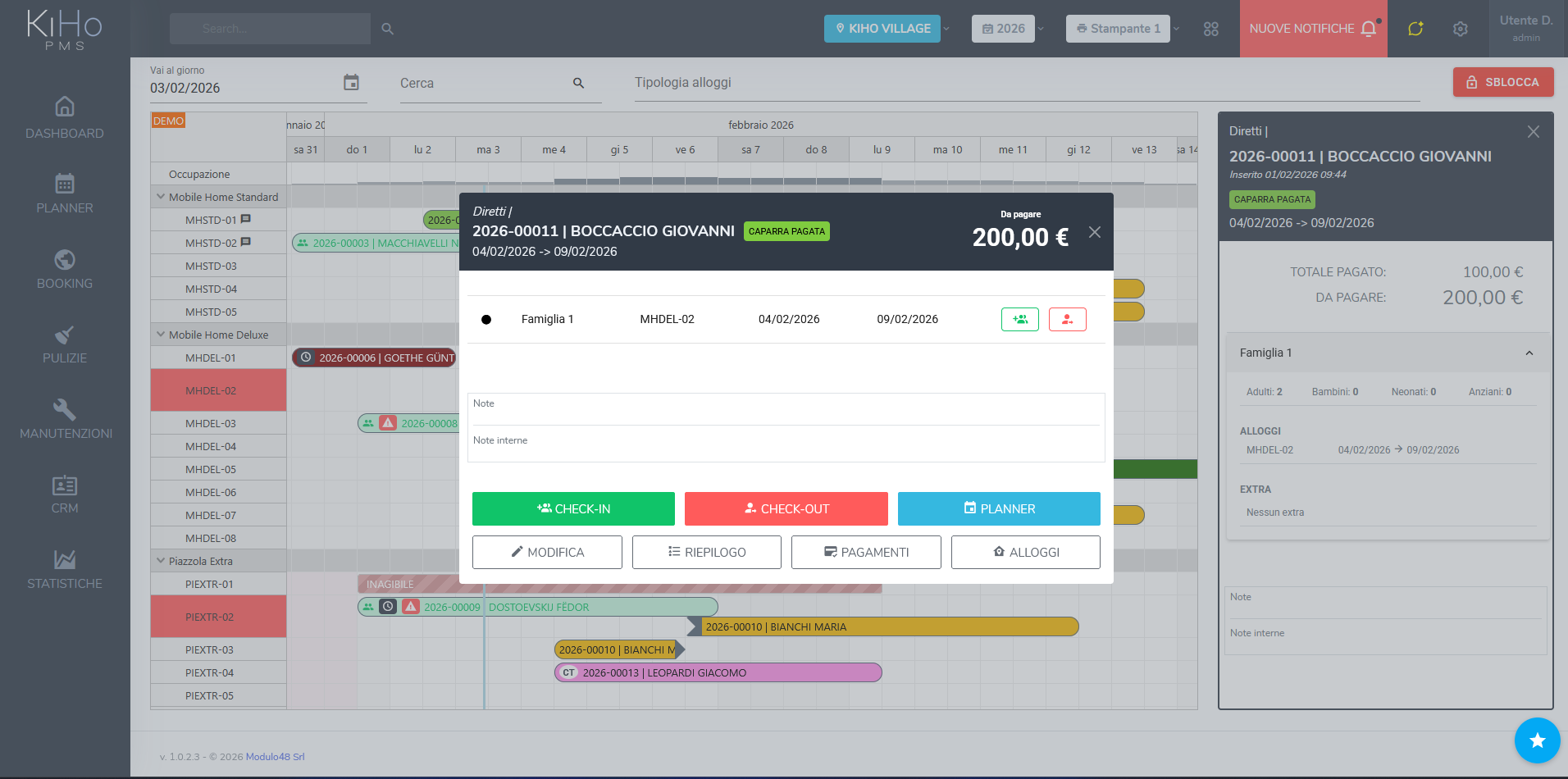Viewport: 1568px width, 779px height.
Task: Open the Tipologia alloggi dropdown
Action: pyautogui.click(x=1027, y=83)
